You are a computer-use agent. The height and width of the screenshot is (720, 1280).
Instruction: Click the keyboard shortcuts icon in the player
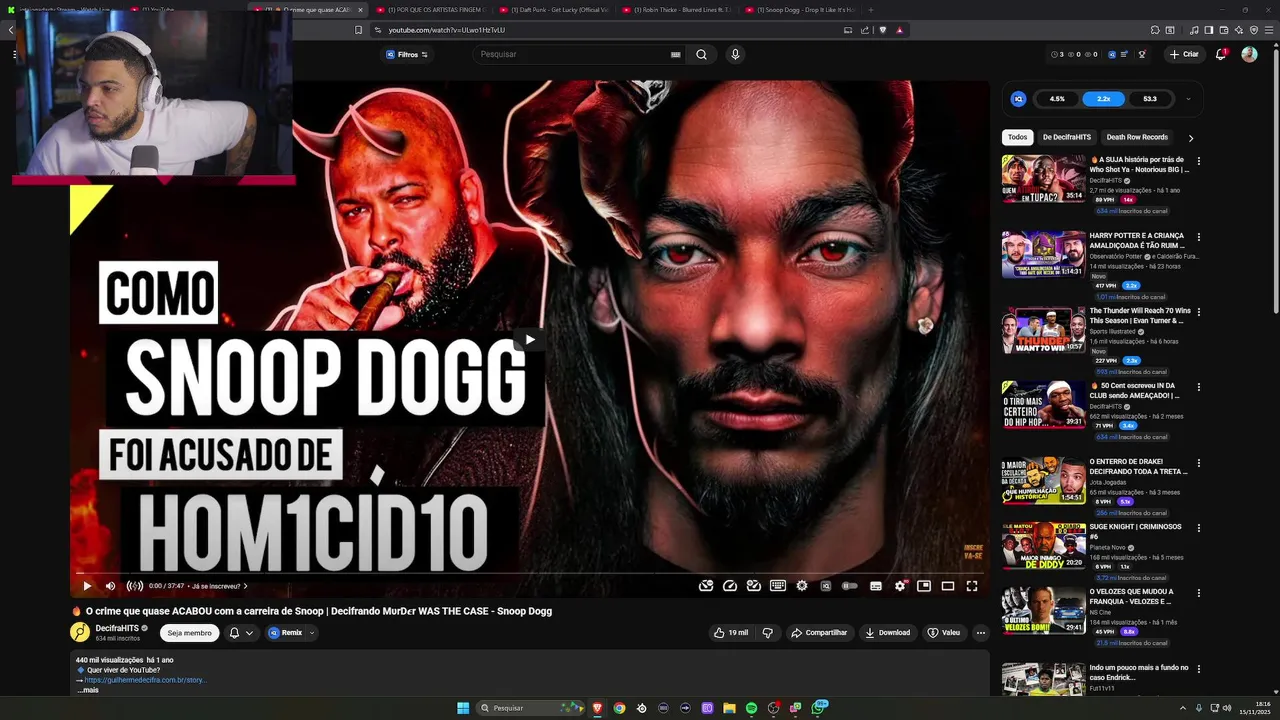[778, 586]
